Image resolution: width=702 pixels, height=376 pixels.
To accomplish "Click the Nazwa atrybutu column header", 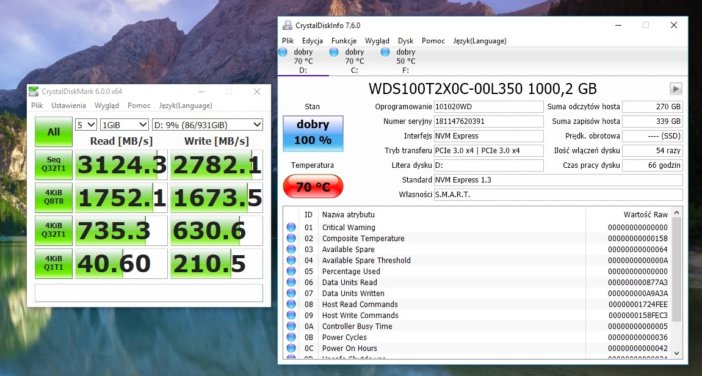I will 349,215.
